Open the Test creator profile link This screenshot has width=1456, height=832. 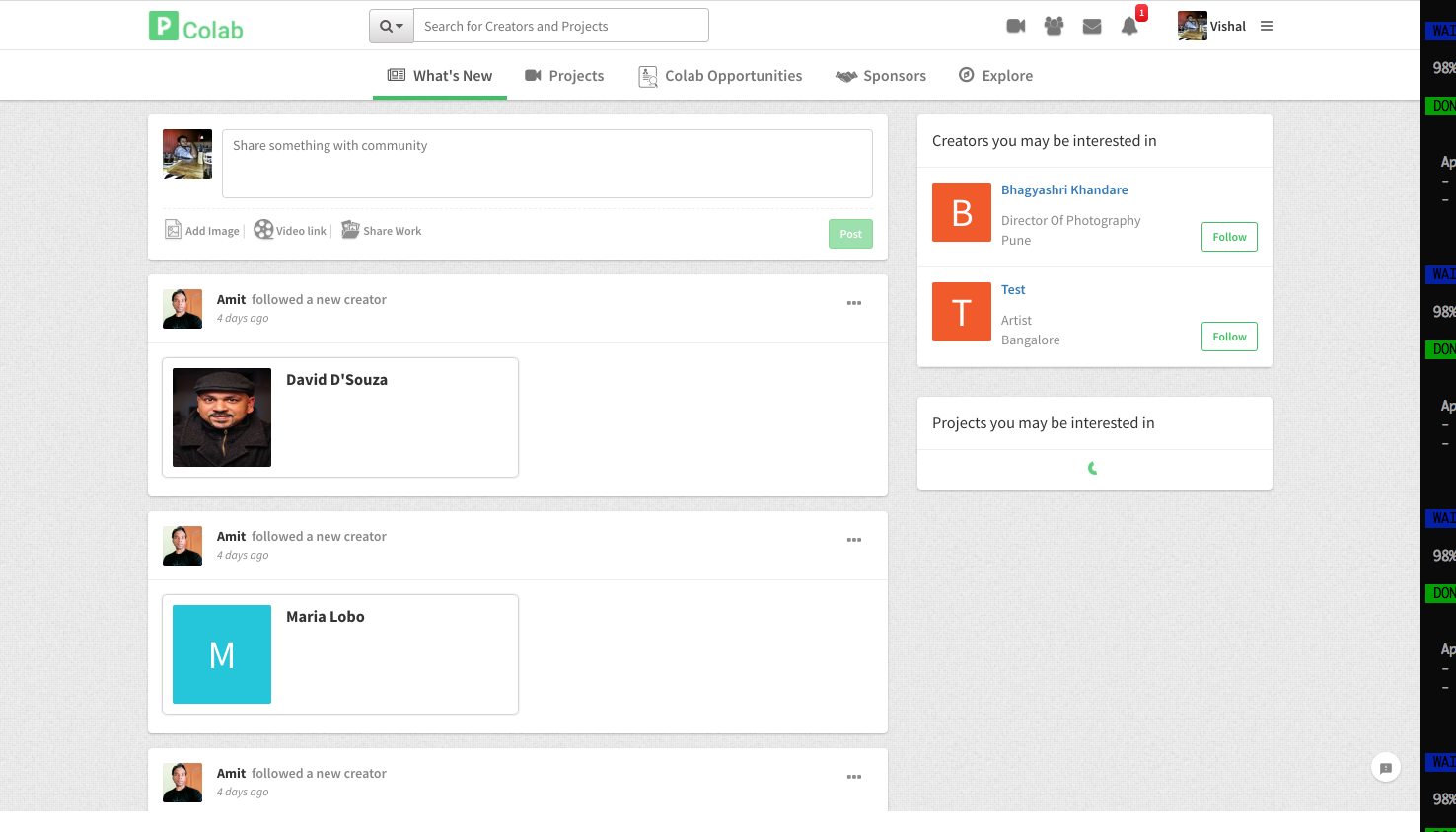(1013, 289)
